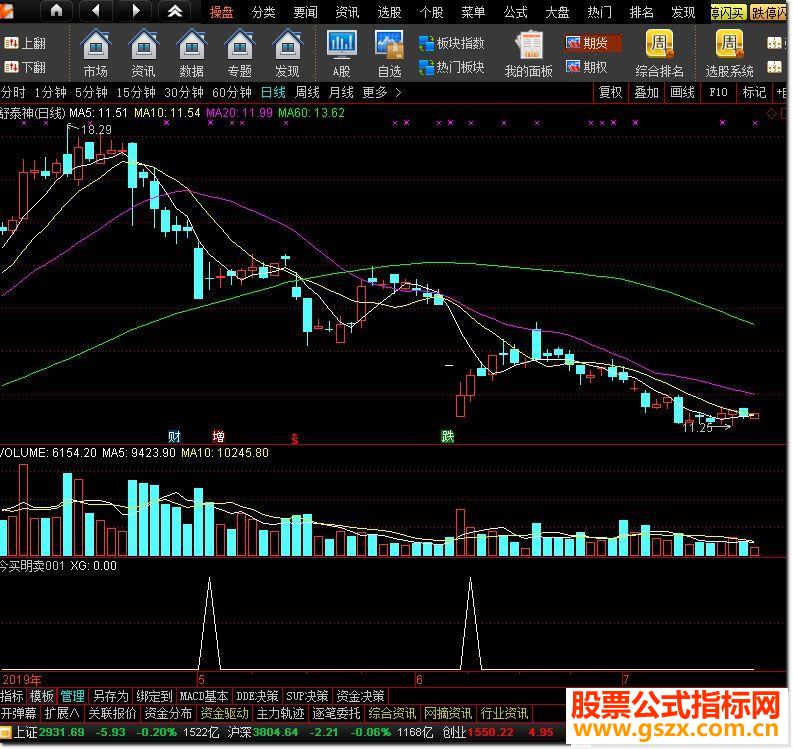
Task: Click 下翻 page-down button
Action: click(25, 67)
